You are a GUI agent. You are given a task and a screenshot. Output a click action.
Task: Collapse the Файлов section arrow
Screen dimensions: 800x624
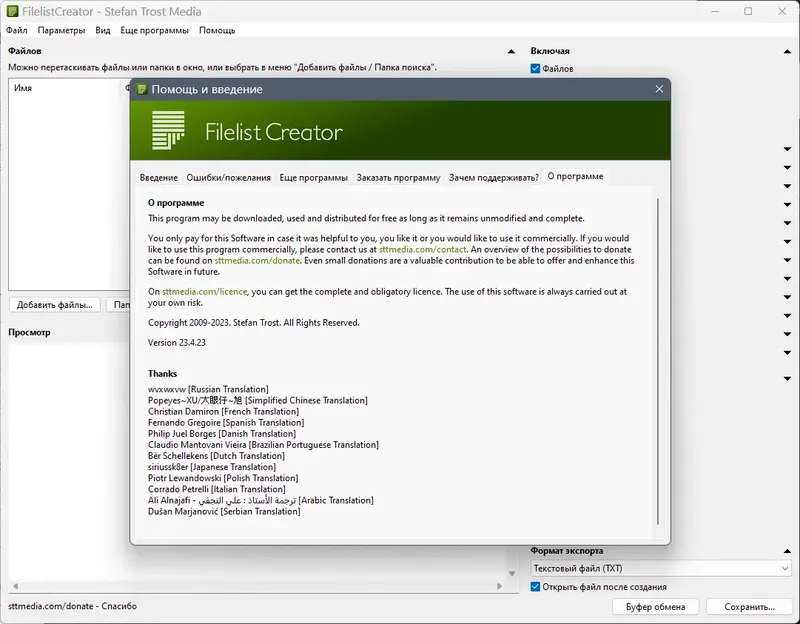(511, 52)
